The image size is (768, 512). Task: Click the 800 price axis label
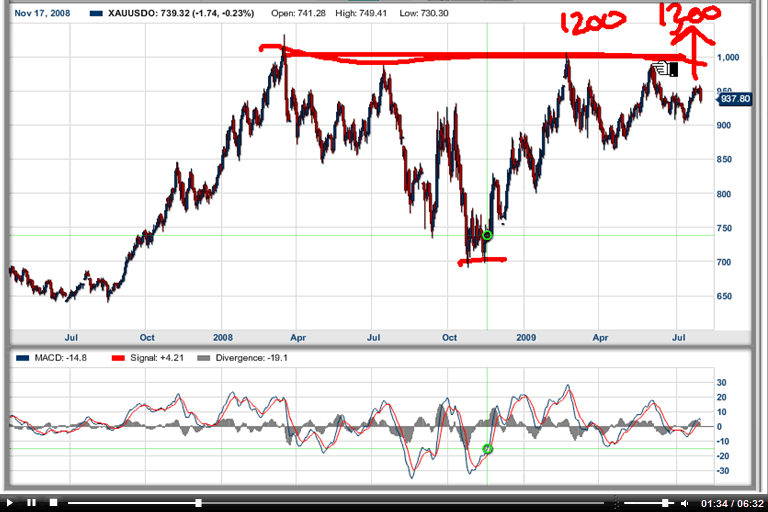(x=724, y=194)
